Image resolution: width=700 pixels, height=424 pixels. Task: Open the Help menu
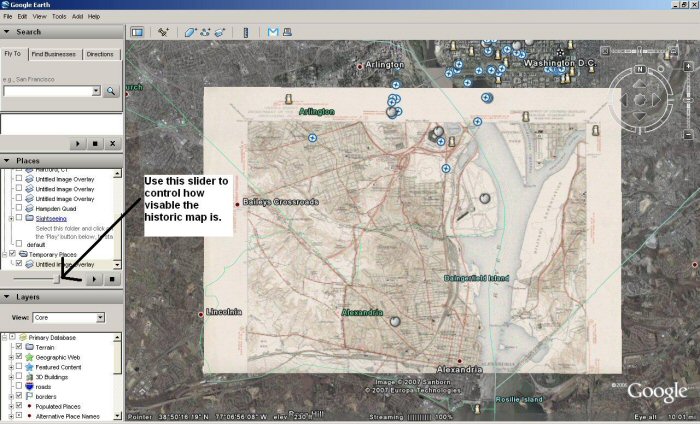click(x=94, y=17)
